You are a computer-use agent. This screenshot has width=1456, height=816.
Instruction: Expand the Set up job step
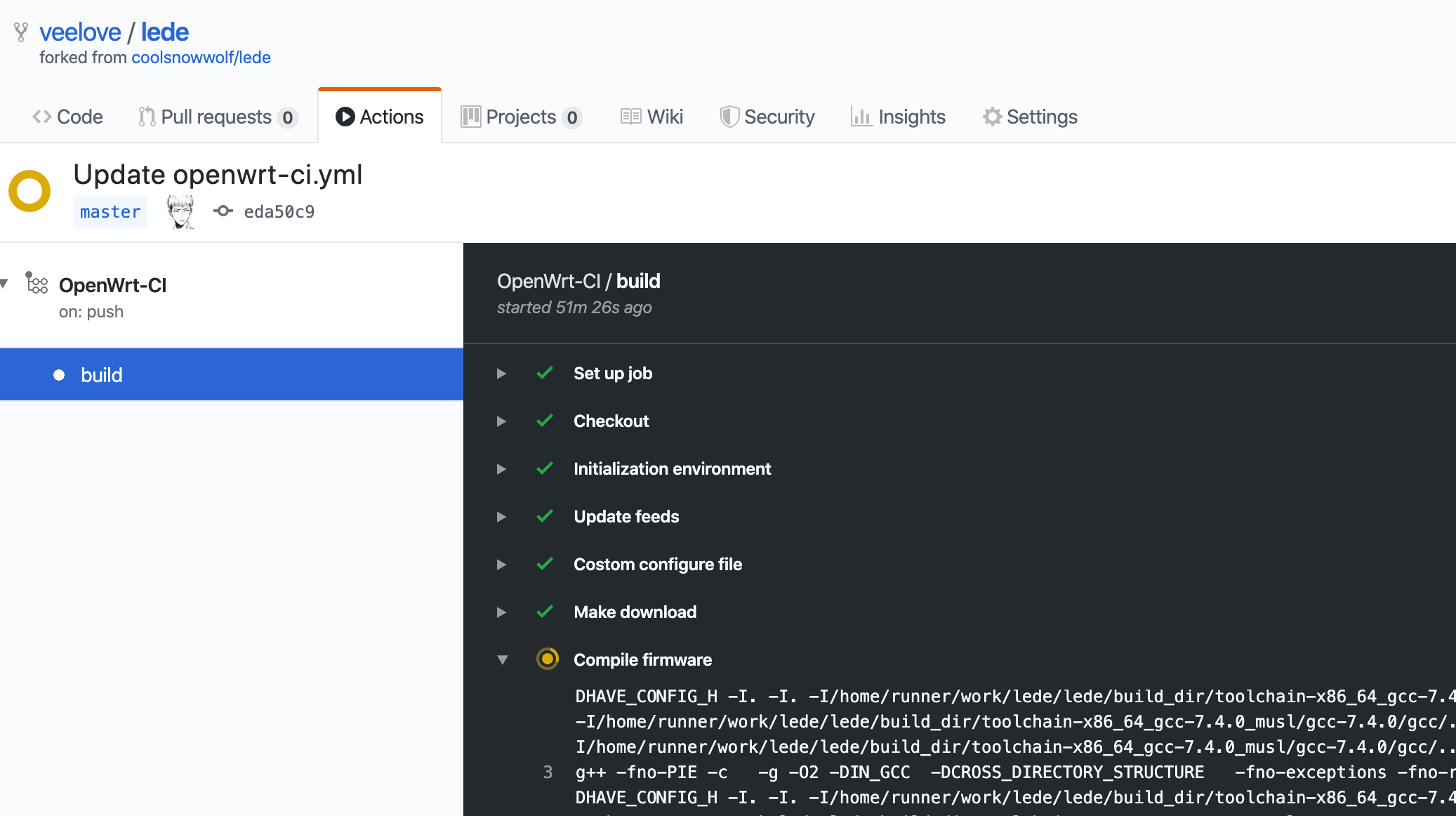coord(502,374)
